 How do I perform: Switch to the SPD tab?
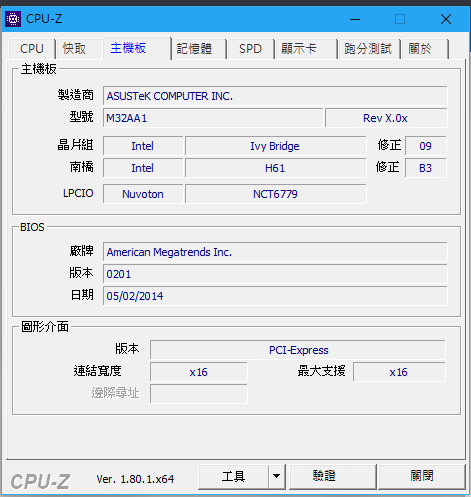[251, 49]
